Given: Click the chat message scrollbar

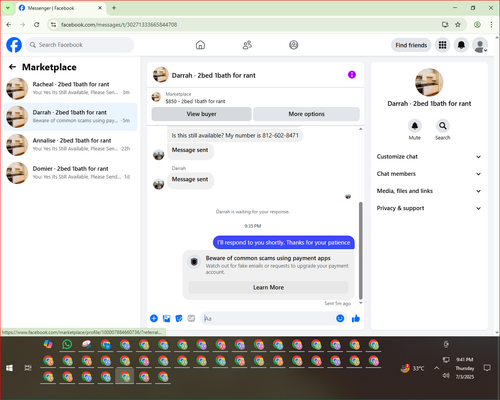Looking at the screenshot, I should [360, 251].
